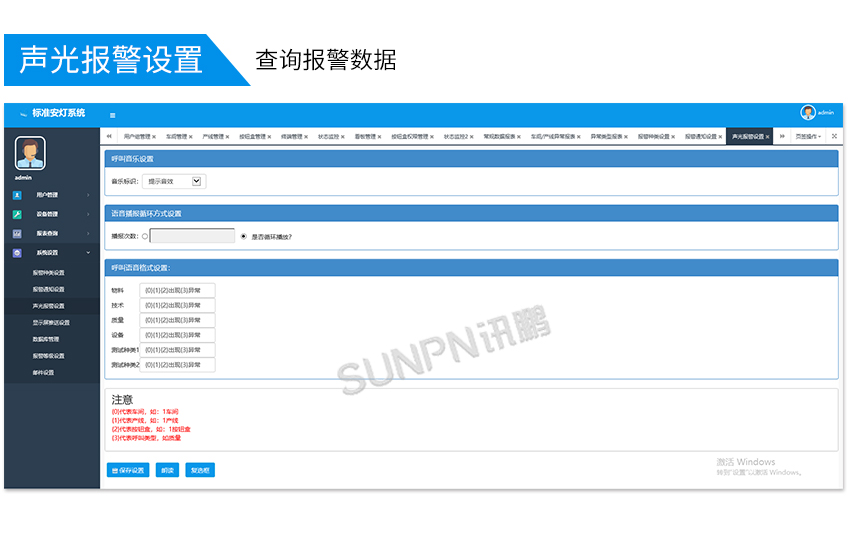Click the 用户管理 sidebar icon

17,195
